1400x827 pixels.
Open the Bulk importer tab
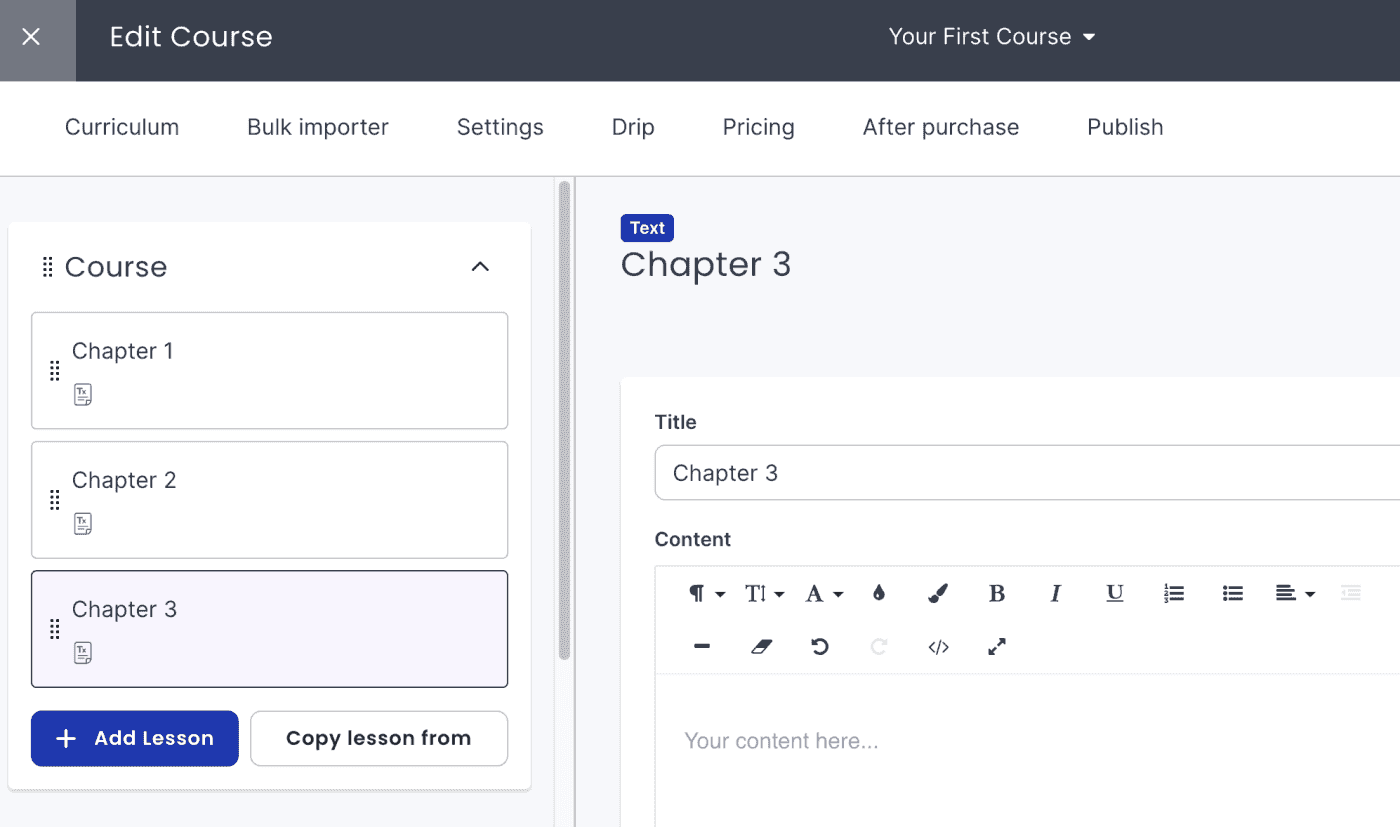click(x=318, y=127)
